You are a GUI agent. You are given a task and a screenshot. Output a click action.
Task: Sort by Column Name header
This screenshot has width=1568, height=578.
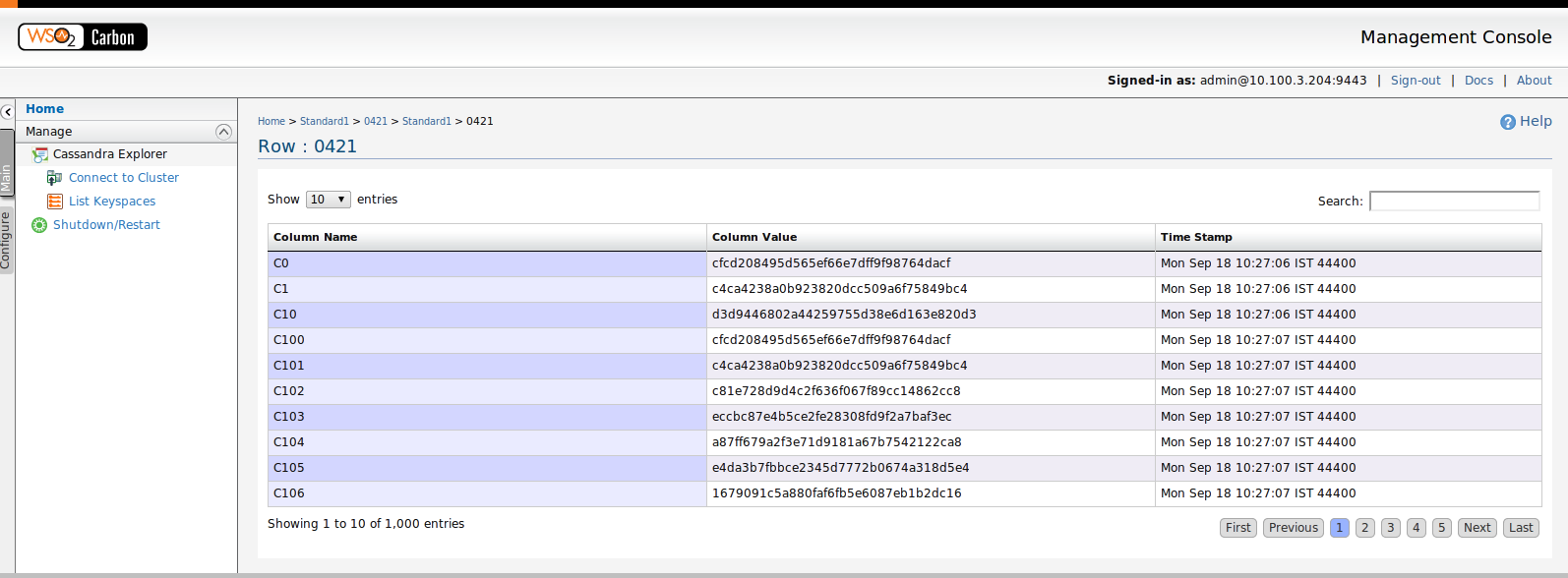[487, 237]
